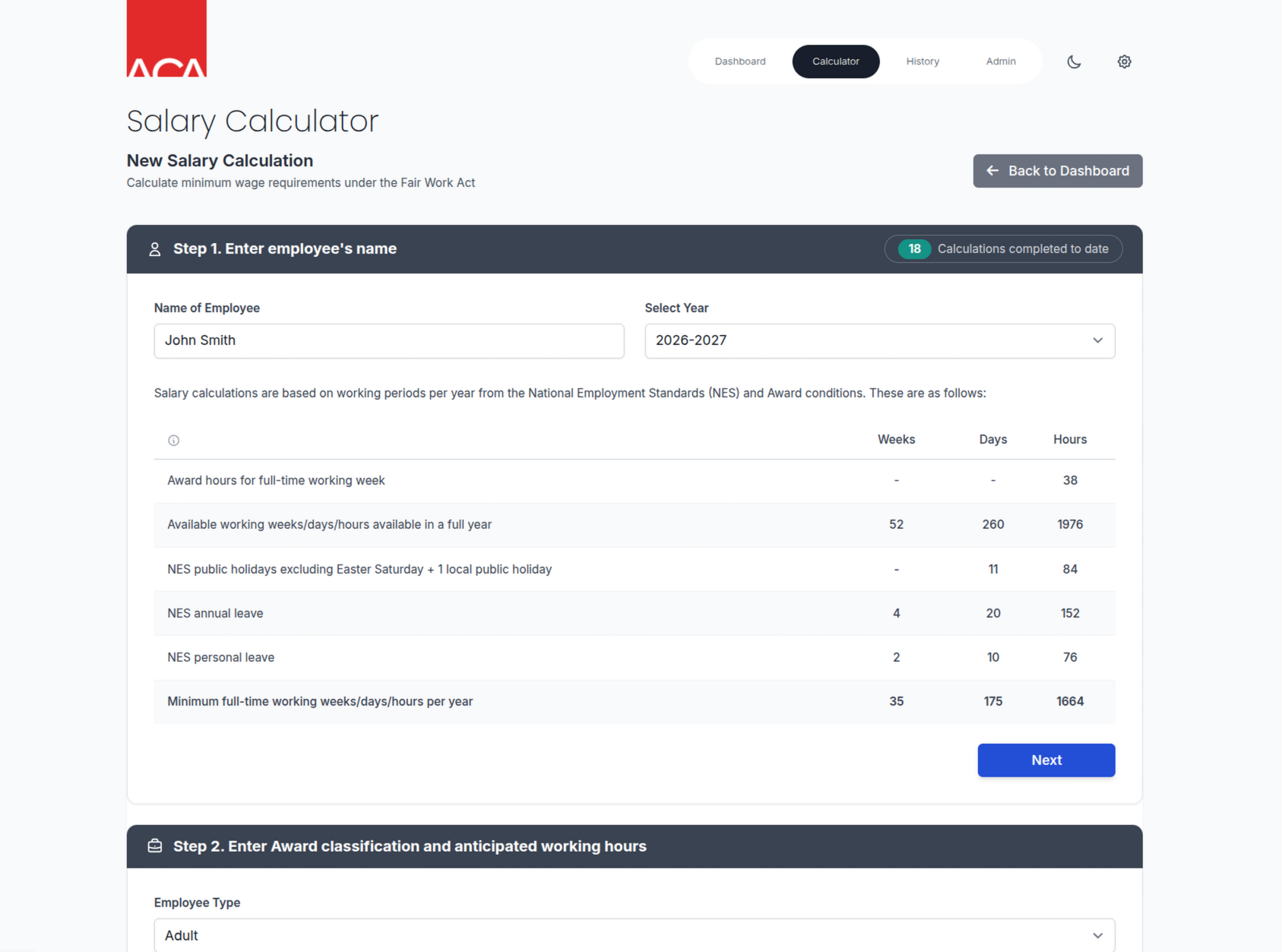Click the 'Available working weeks/days/hours' row label
This screenshot has width=1282, height=952.
[x=330, y=525]
